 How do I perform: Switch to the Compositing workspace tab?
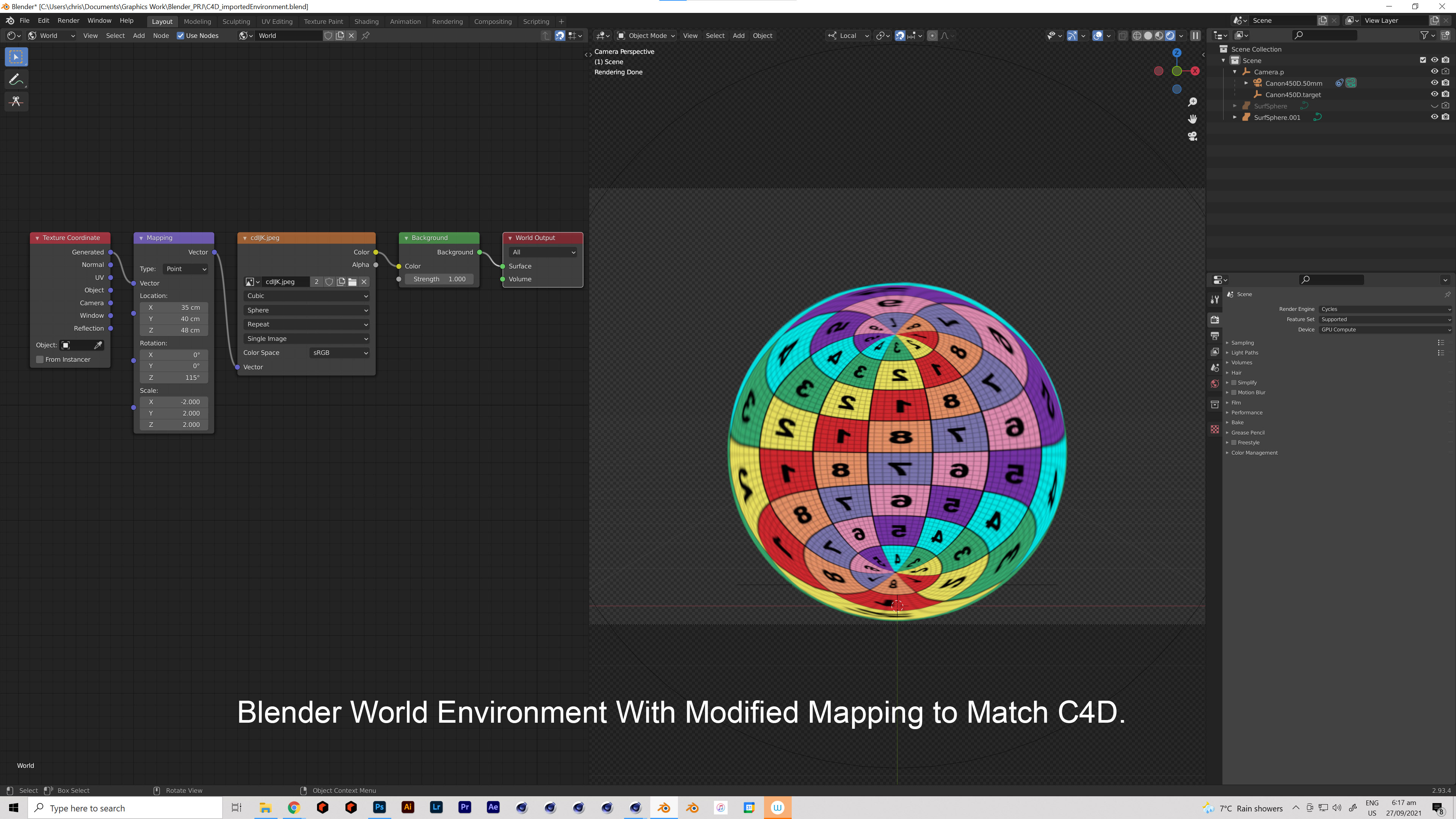click(x=492, y=22)
